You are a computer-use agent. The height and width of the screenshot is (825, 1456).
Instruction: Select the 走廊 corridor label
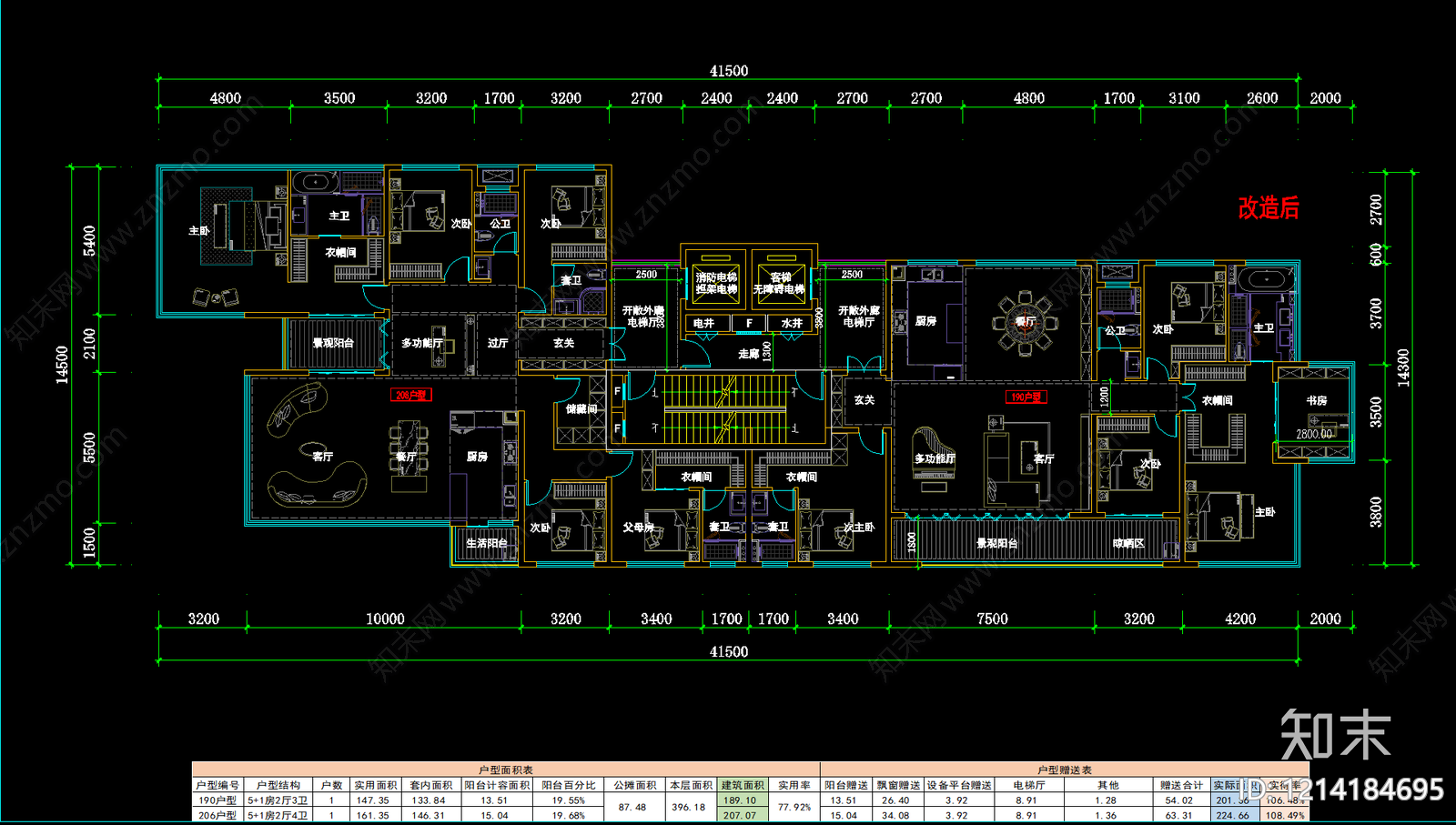tap(748, 354)
